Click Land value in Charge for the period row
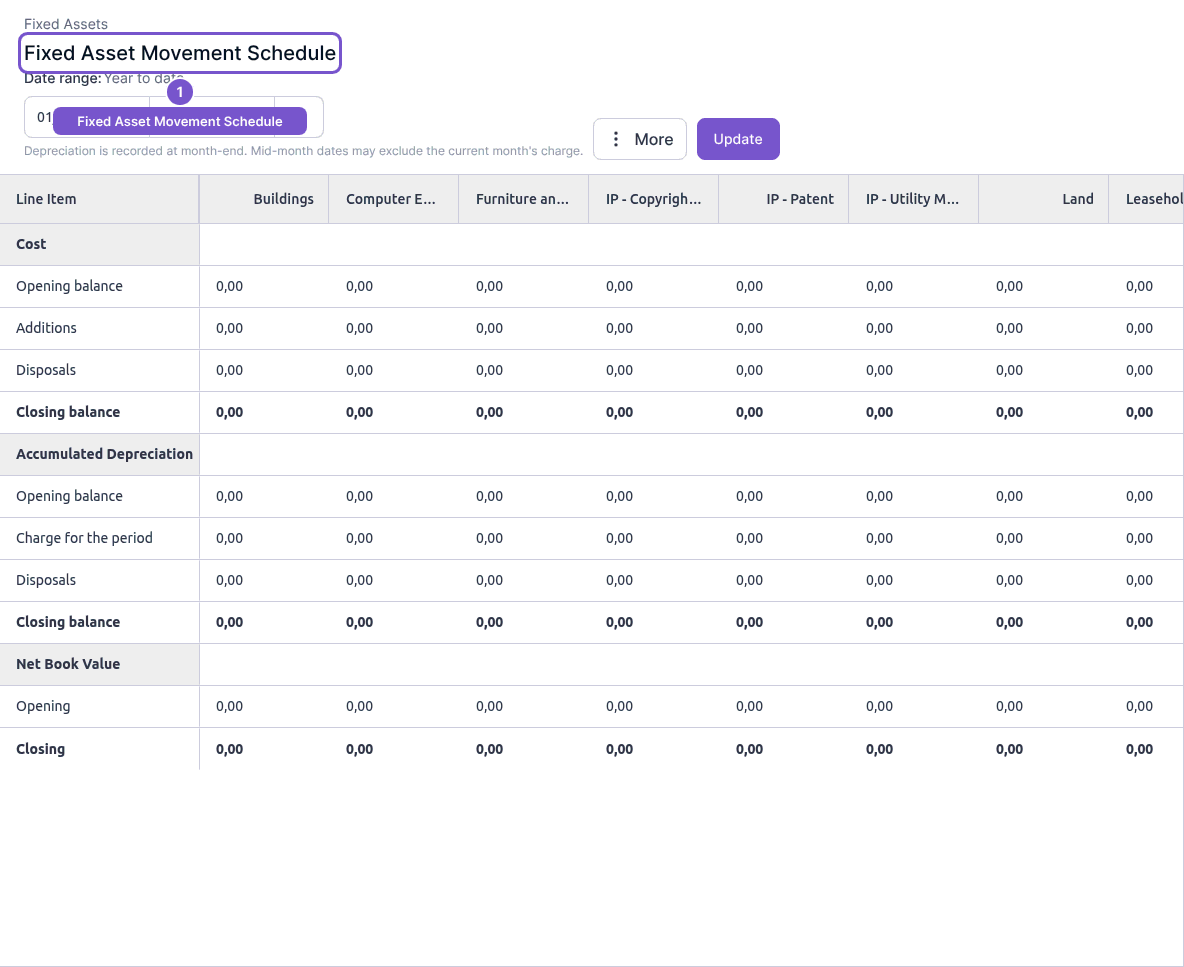 [x=1010, y=538]
